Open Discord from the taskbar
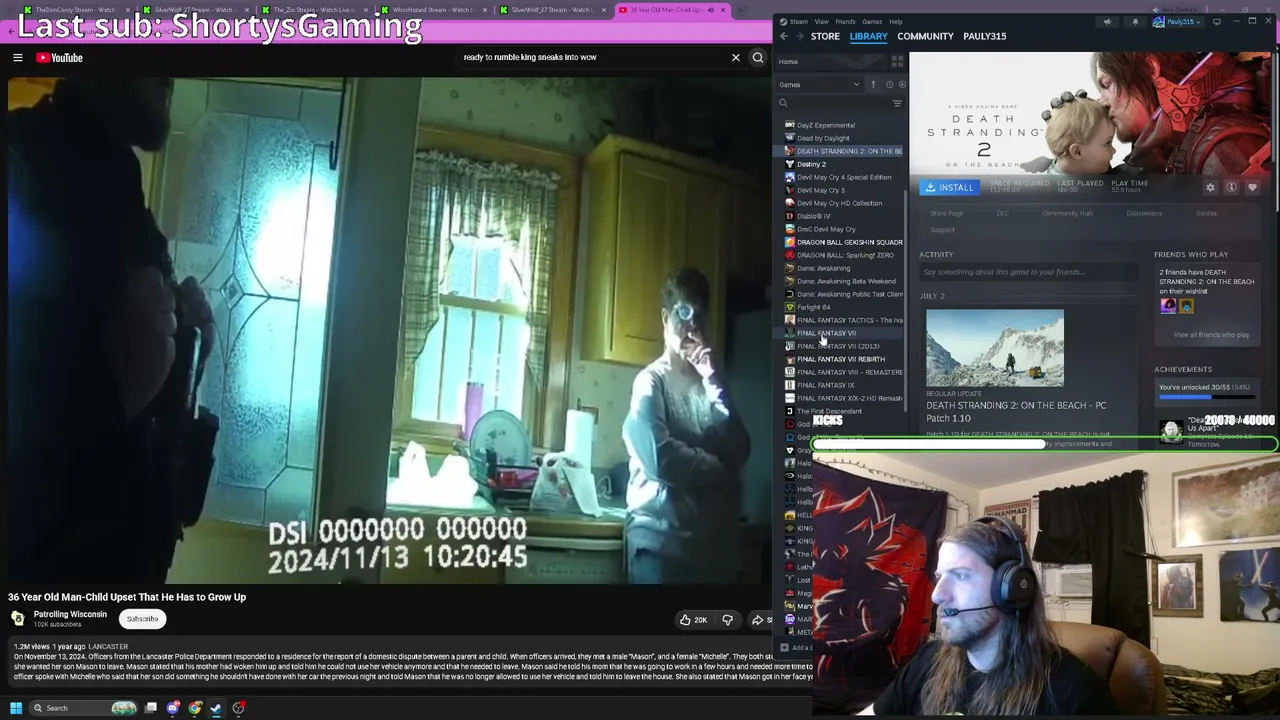The width and height of the screenshot is (1280, 720). pos(173,708)
